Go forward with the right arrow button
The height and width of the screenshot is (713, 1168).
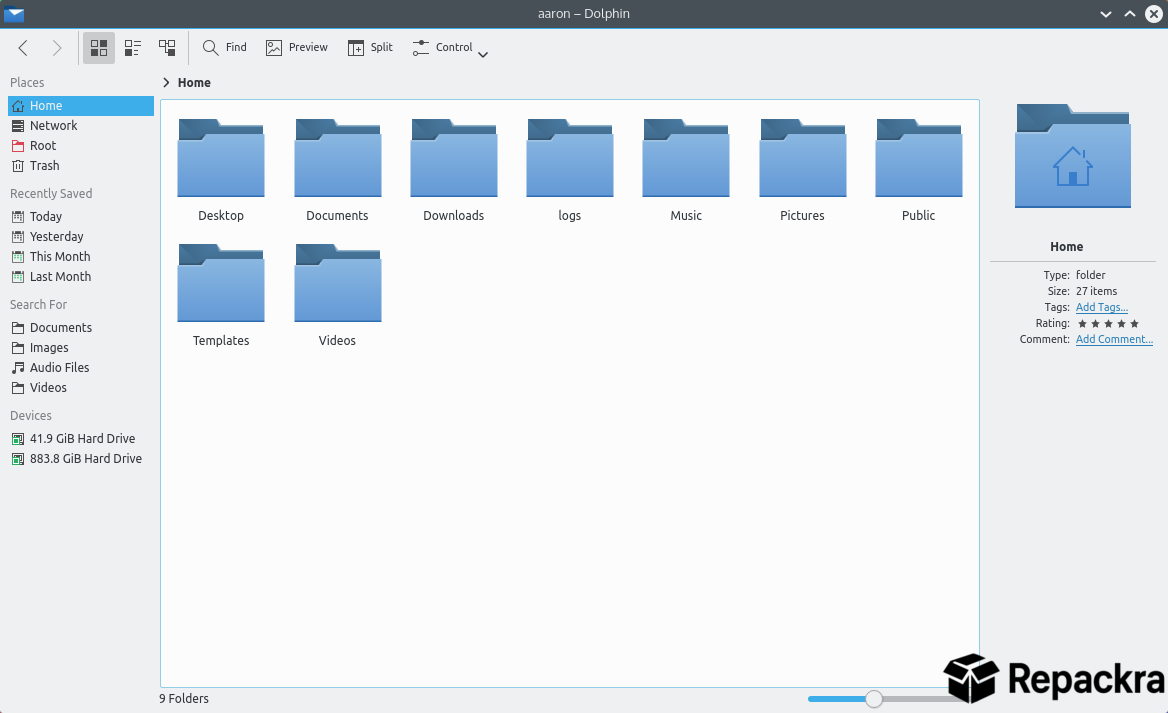click(x=57, y=48)
